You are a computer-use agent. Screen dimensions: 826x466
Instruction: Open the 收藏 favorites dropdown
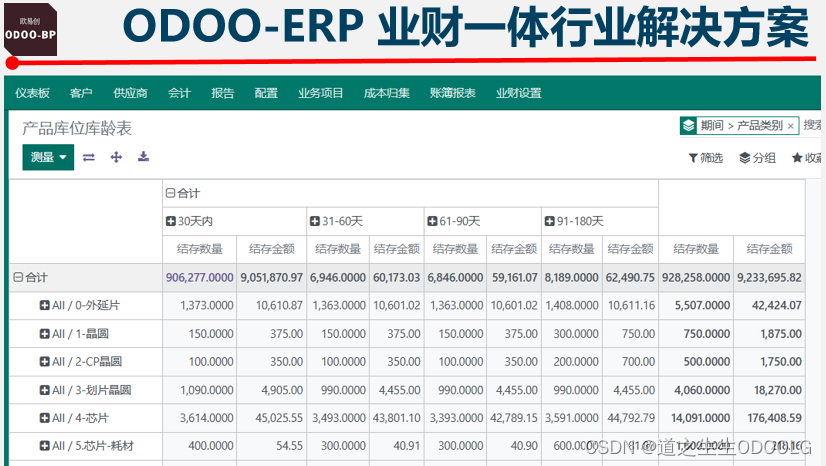coord(807,157)
